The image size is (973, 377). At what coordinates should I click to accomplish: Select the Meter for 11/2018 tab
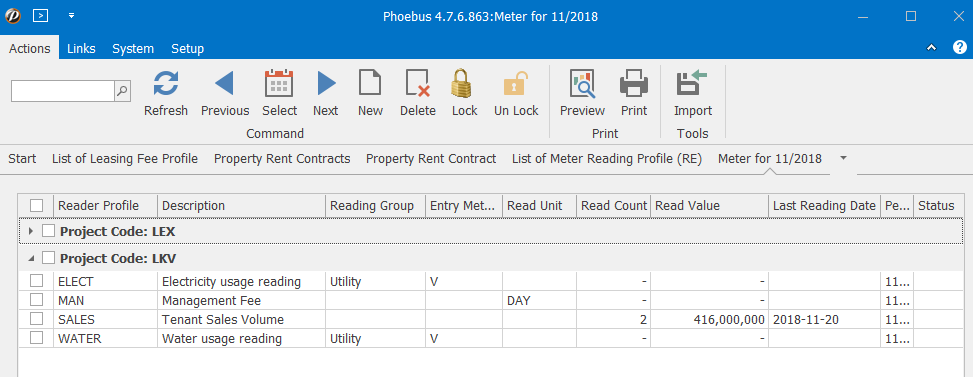(769, 159)
